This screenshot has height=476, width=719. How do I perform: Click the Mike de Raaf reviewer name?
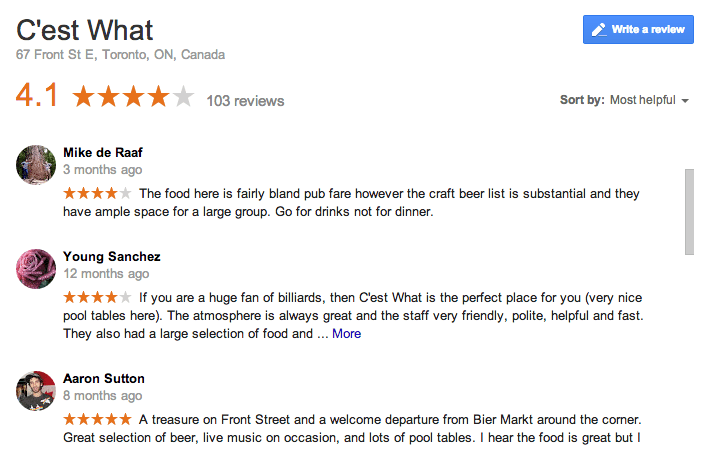tap(103, 152)
